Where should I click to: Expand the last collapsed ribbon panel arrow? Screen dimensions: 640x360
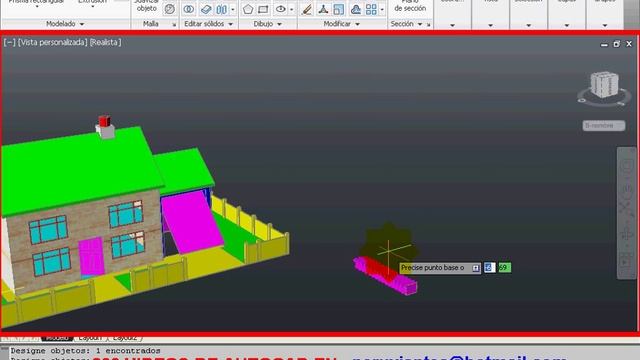(605, 25)
